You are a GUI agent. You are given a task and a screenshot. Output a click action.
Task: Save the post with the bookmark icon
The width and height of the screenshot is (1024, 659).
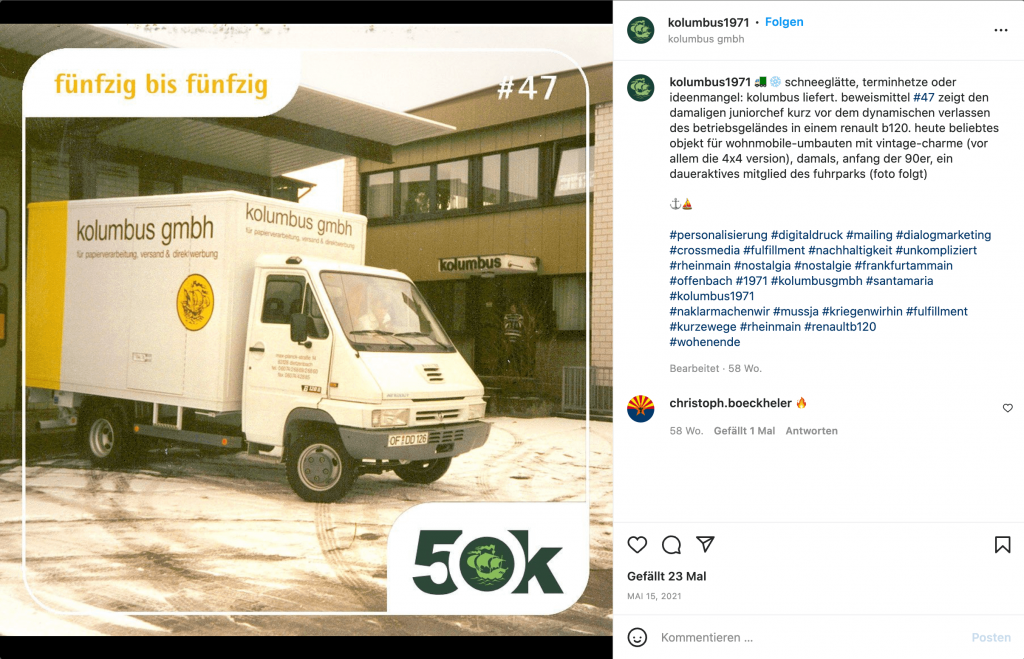click(1002, 544)
